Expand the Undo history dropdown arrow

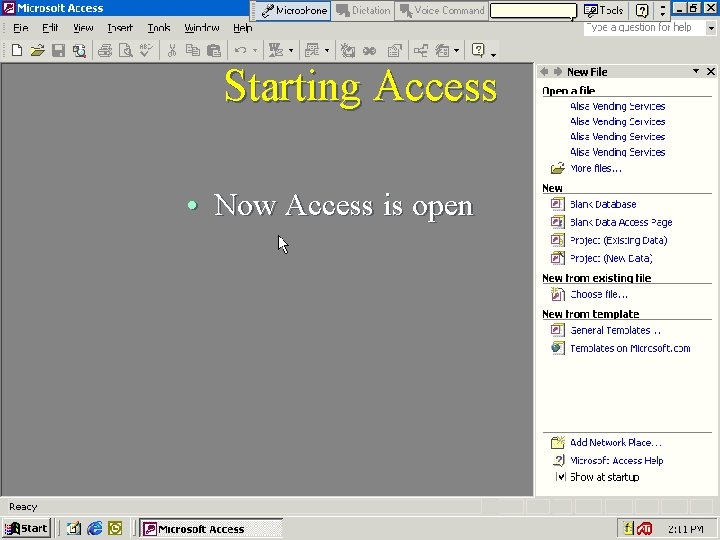point(254,50)
